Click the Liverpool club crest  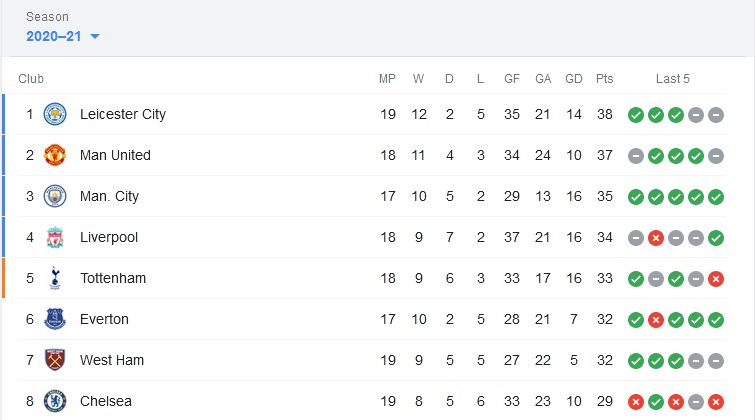click(55, 237)
